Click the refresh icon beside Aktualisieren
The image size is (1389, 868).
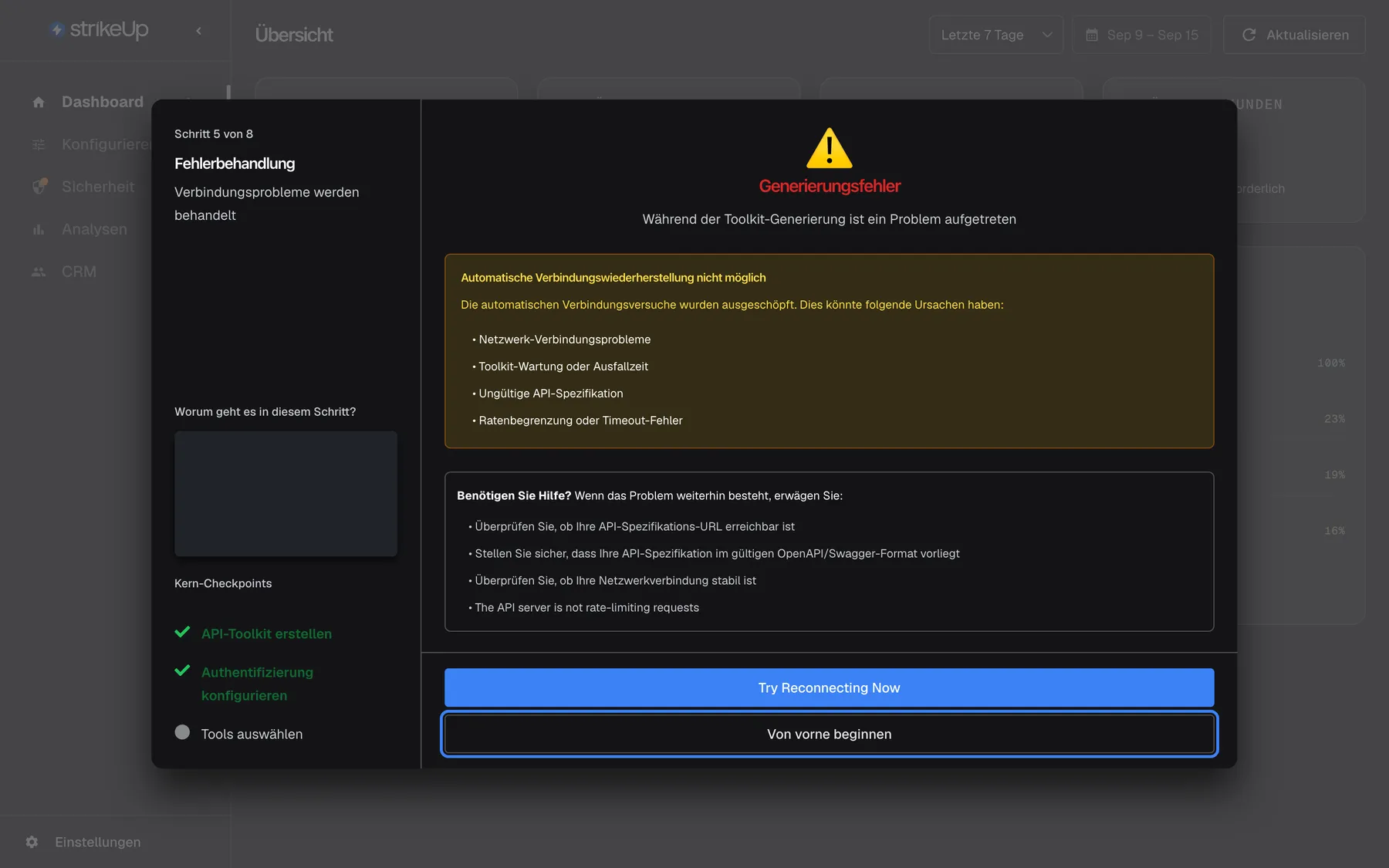click(x=1249, y=35)
